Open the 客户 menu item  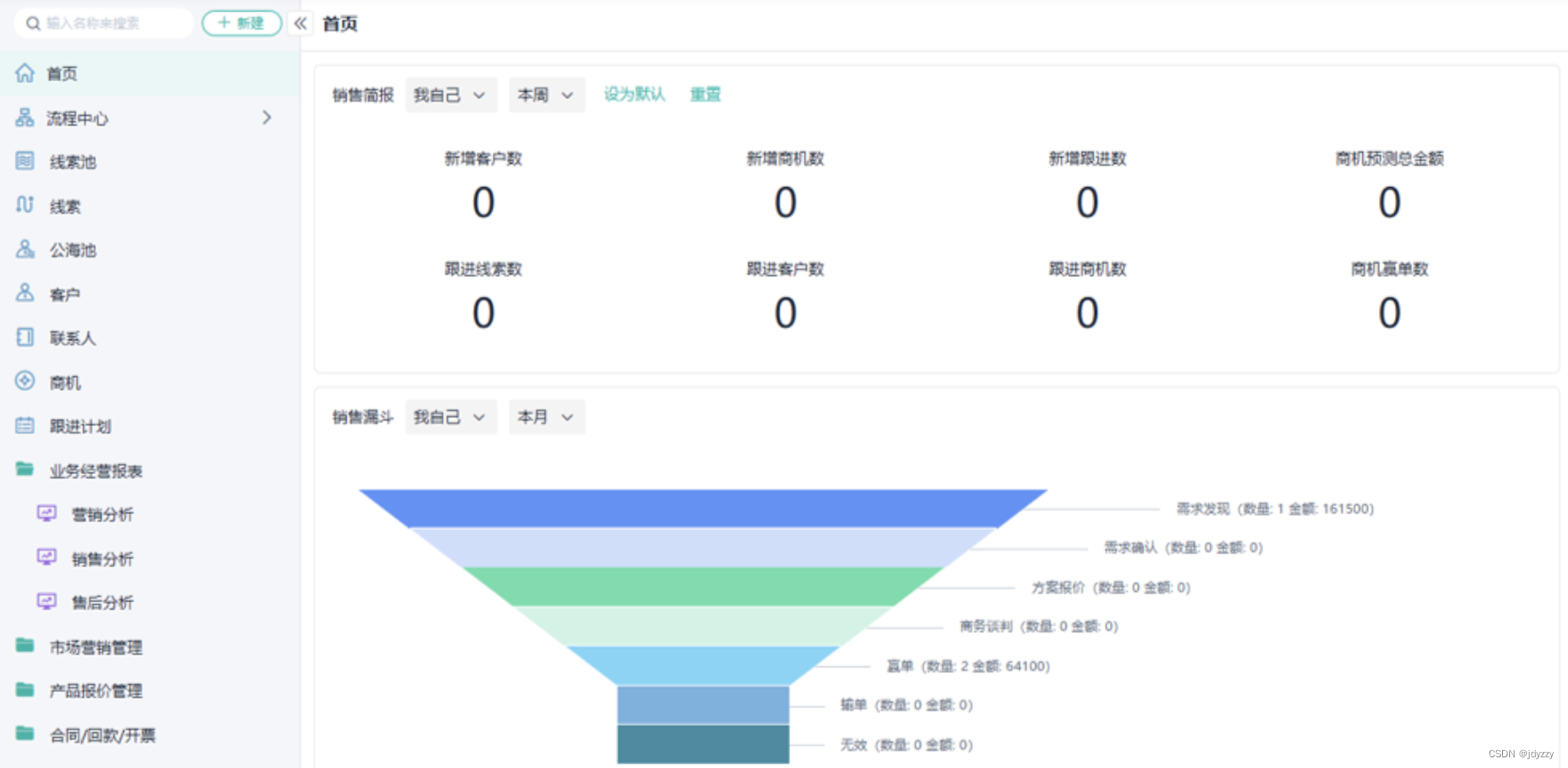[150, 293]
